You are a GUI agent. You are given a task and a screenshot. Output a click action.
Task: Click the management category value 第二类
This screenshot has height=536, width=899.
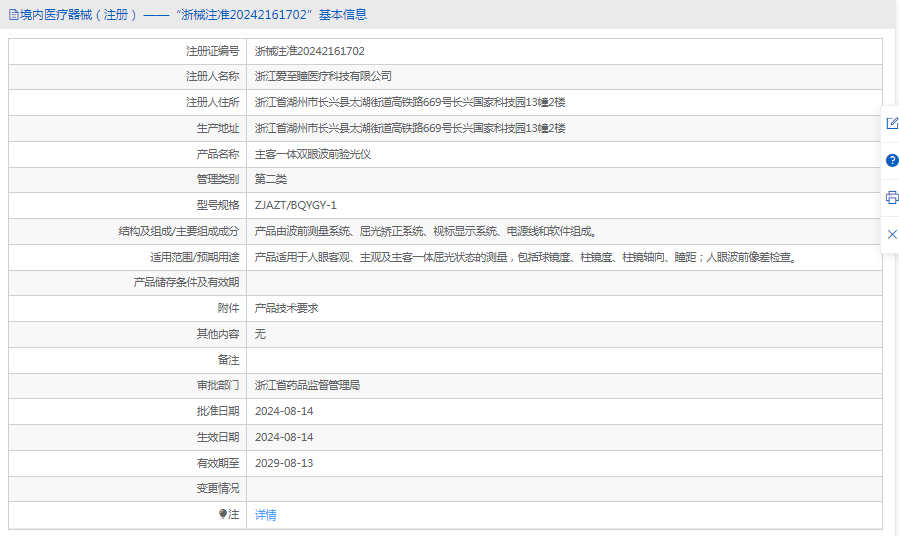[x=270, y=179]
